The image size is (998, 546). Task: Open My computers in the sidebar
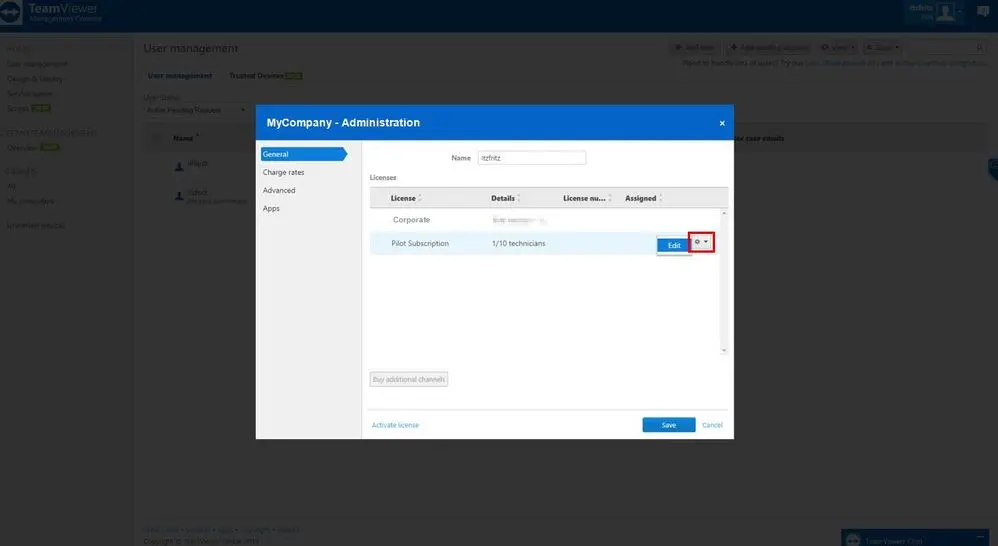click(30, 201)
